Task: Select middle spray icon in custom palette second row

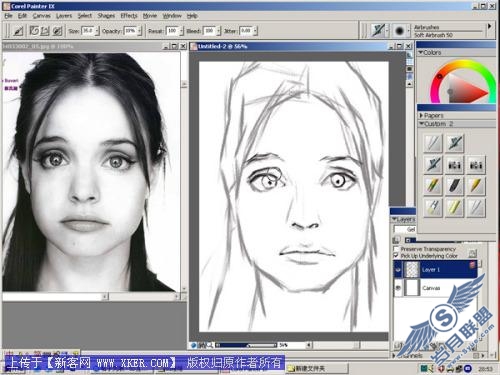Action: [x=455, y=164]
